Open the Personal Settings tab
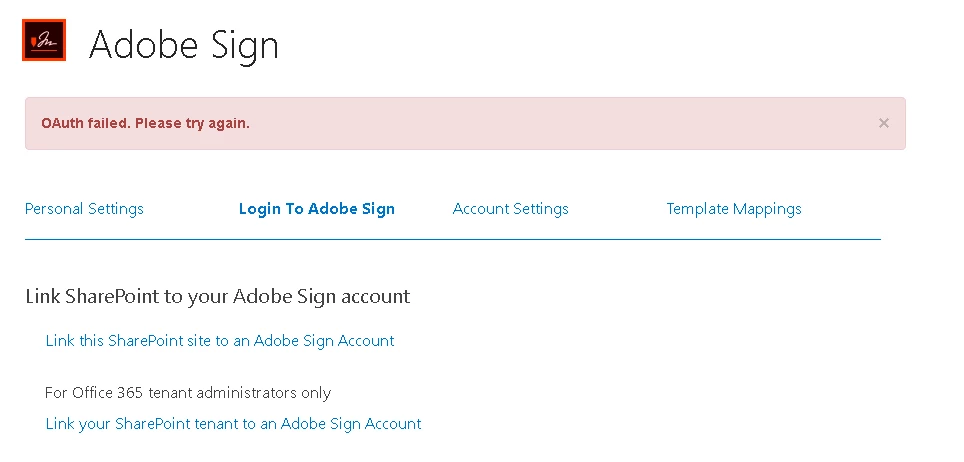Viewport: 964px width, 462px height. pyautogui.click(x=84, y=209)
